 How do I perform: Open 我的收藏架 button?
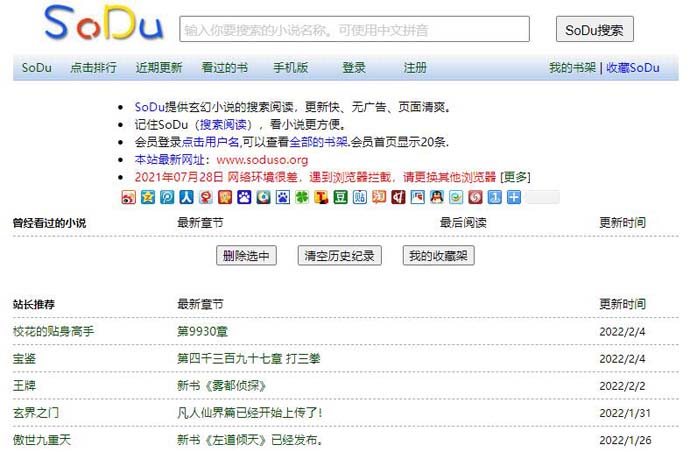point(438,255)
